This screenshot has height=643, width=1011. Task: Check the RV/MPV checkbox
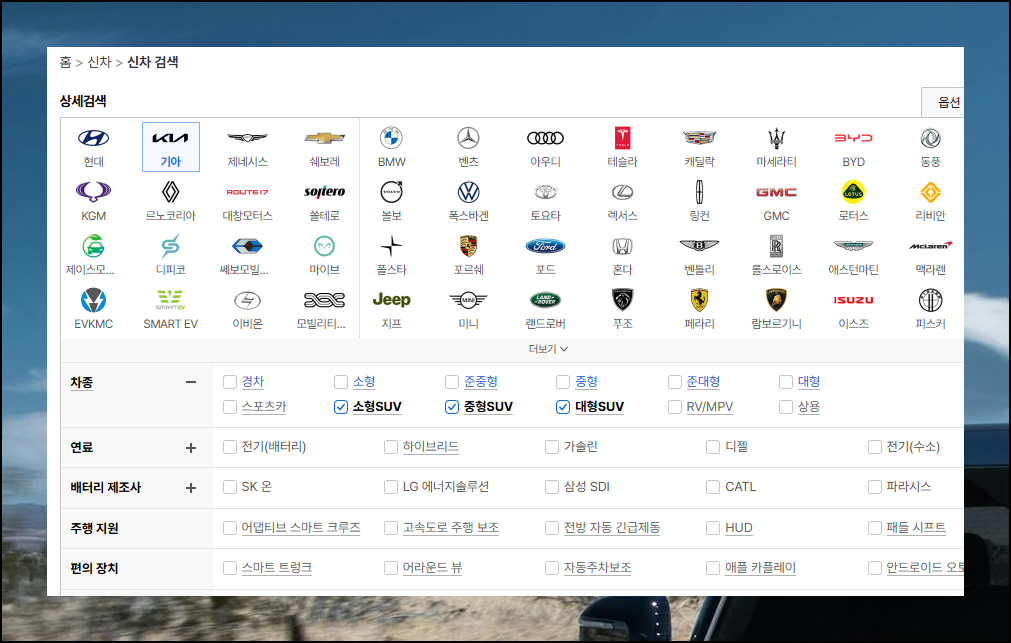pyautogui.click(x=675, y=406)
